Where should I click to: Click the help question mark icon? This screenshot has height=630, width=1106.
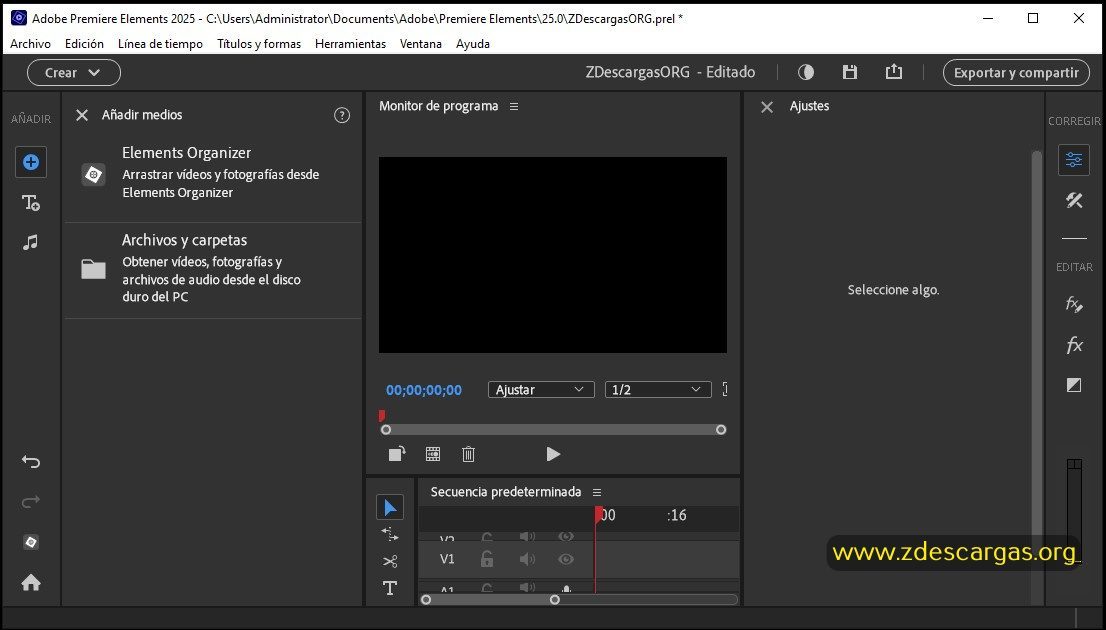pyautogui.click(x=342, y=115)
